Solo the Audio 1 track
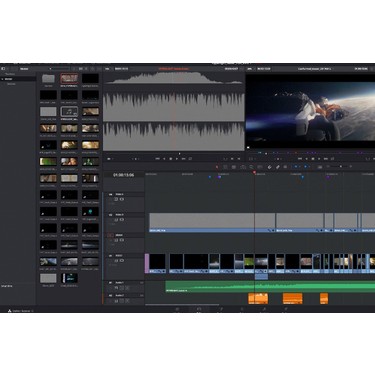 [122, 288]
